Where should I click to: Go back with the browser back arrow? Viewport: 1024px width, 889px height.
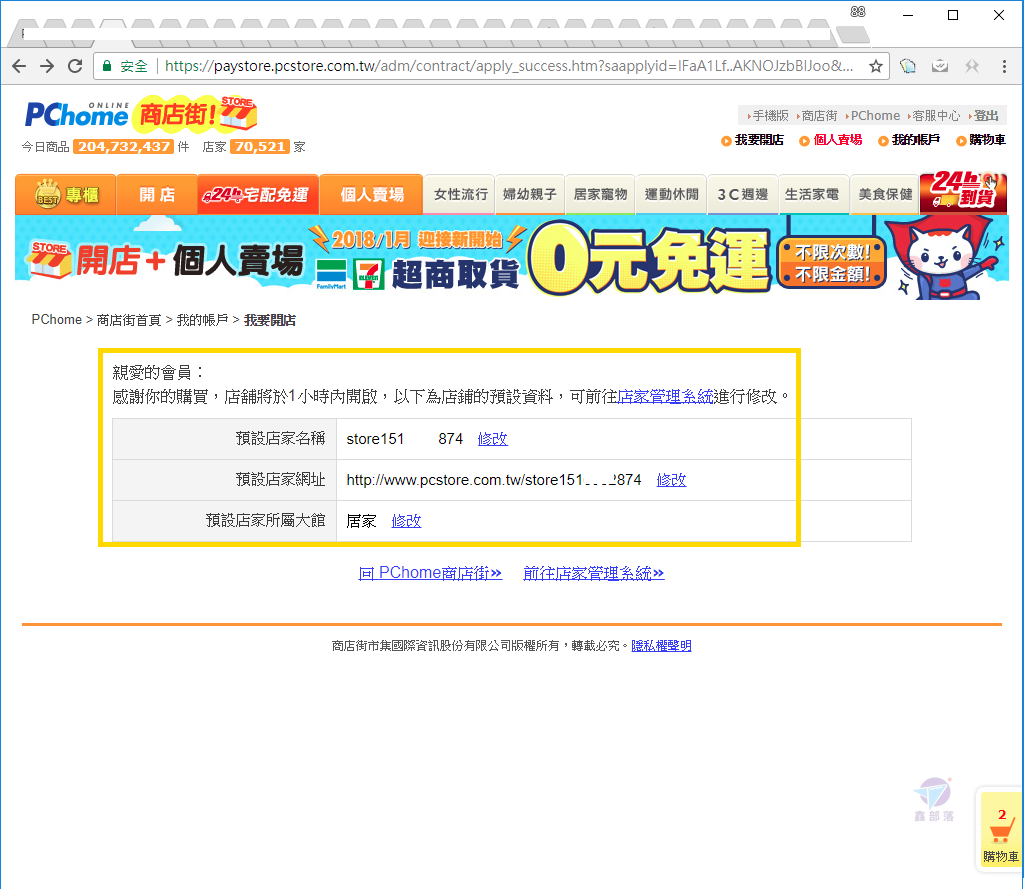(19, 66)
